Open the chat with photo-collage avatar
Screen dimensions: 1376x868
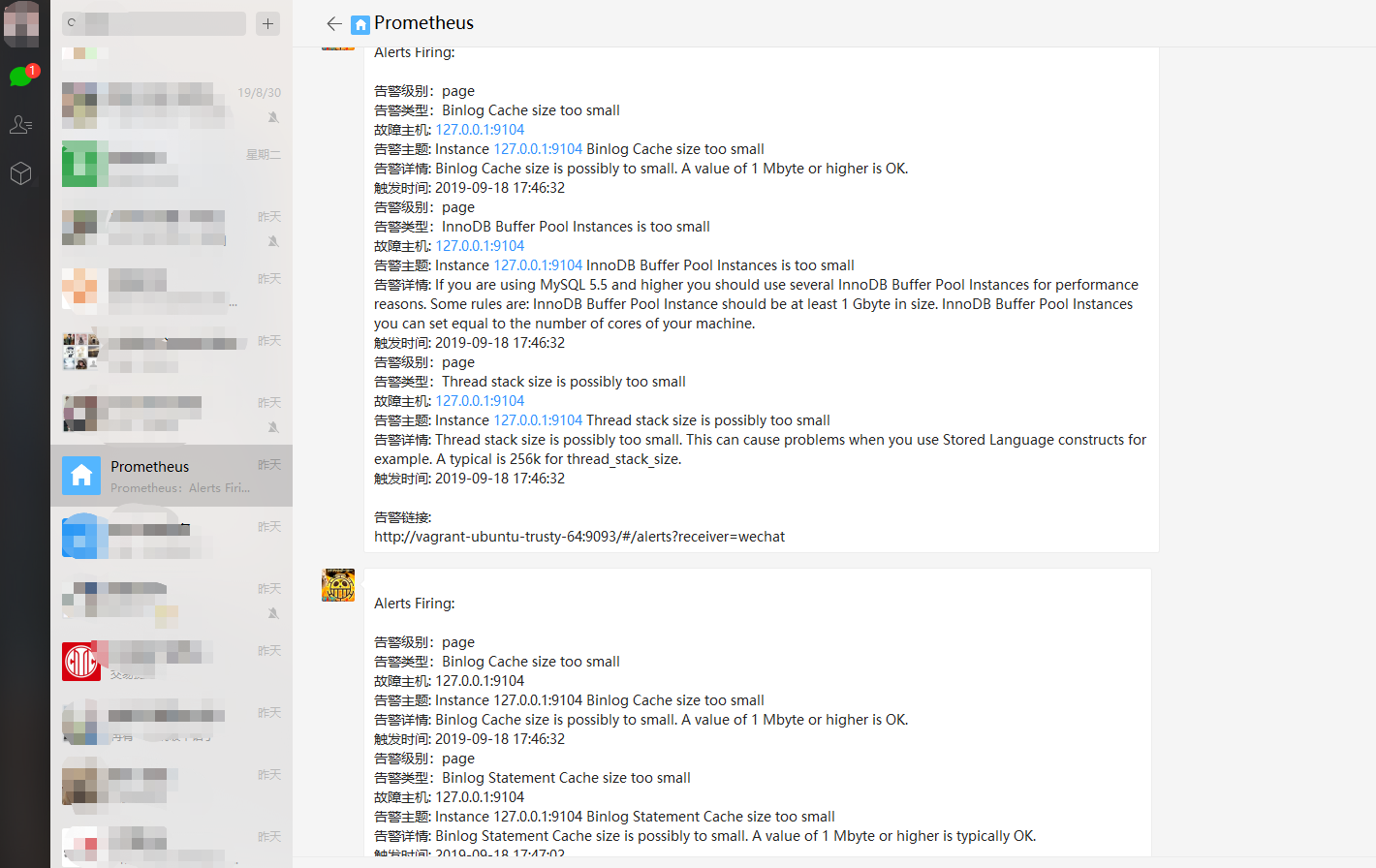coord(172,352)
